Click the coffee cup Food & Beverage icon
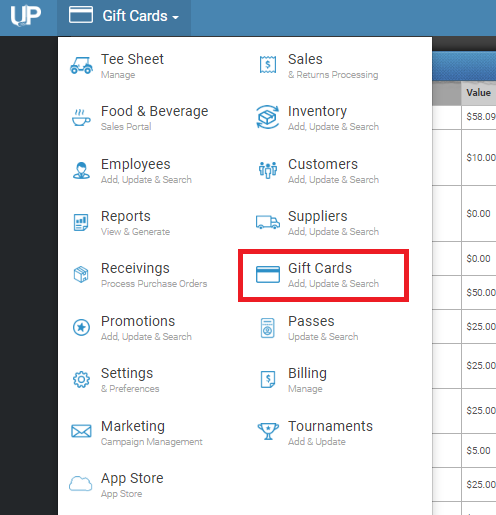This screenshot has height=515, width=496. 81,117
